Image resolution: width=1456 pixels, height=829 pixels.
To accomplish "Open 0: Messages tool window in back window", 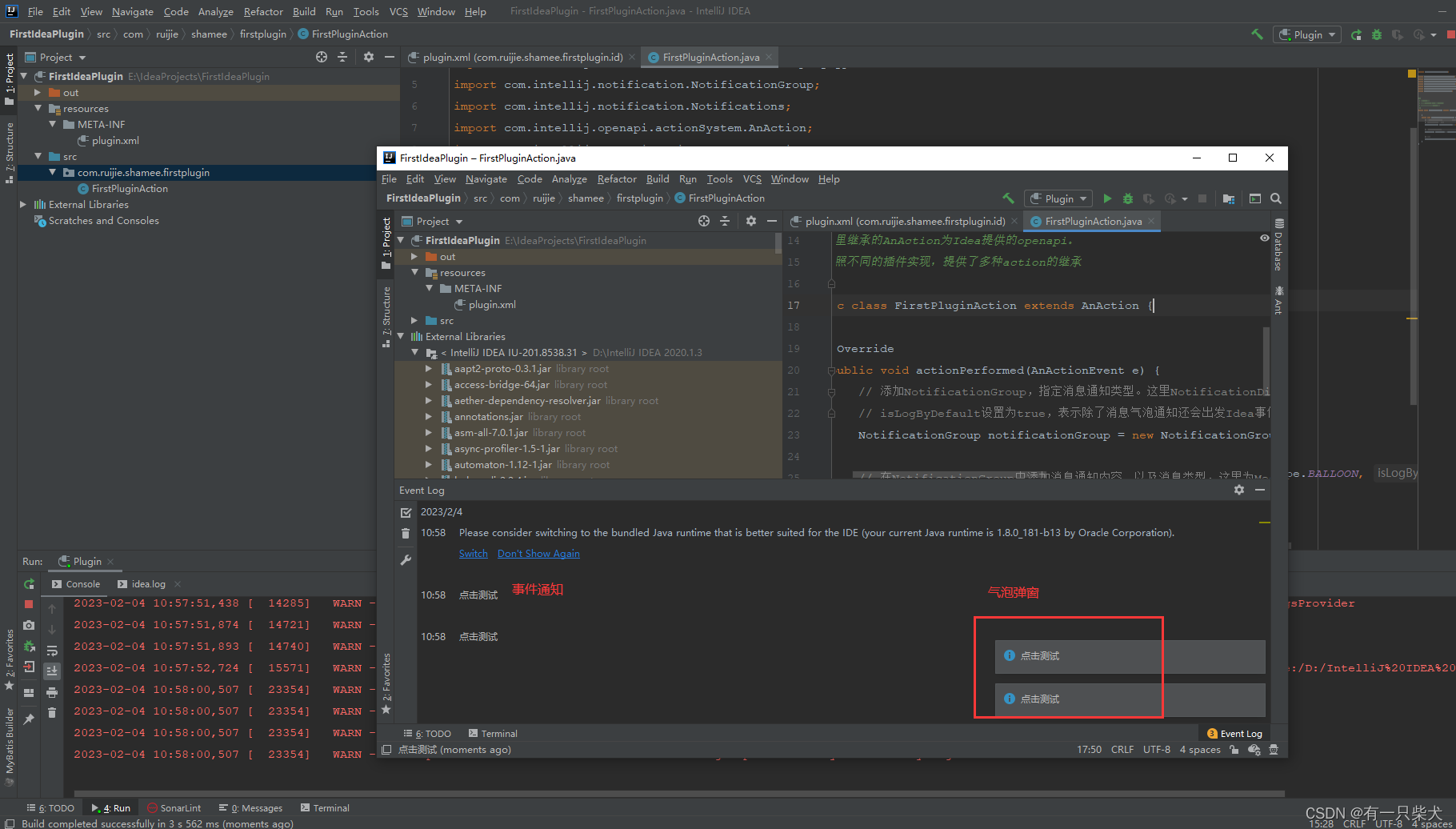I will click(251, 808).
